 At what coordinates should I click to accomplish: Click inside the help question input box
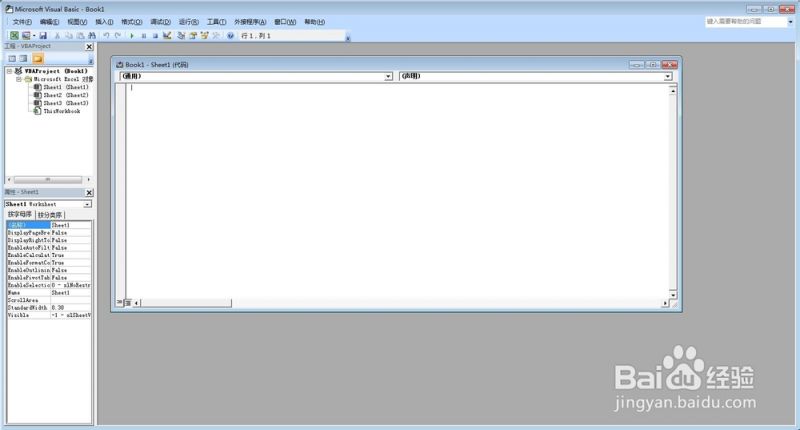pyautogui.click(x=746, y=21)
